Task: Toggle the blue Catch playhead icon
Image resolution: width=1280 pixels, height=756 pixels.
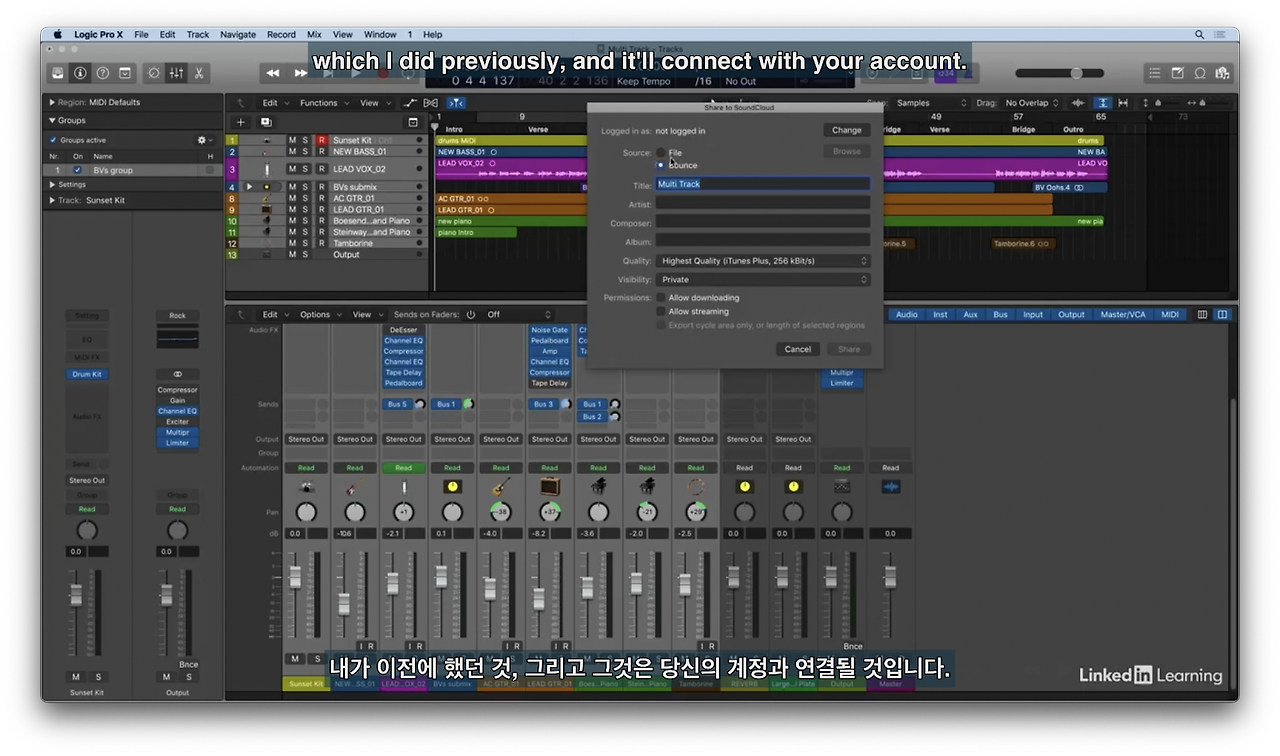Action: [456, 103]
